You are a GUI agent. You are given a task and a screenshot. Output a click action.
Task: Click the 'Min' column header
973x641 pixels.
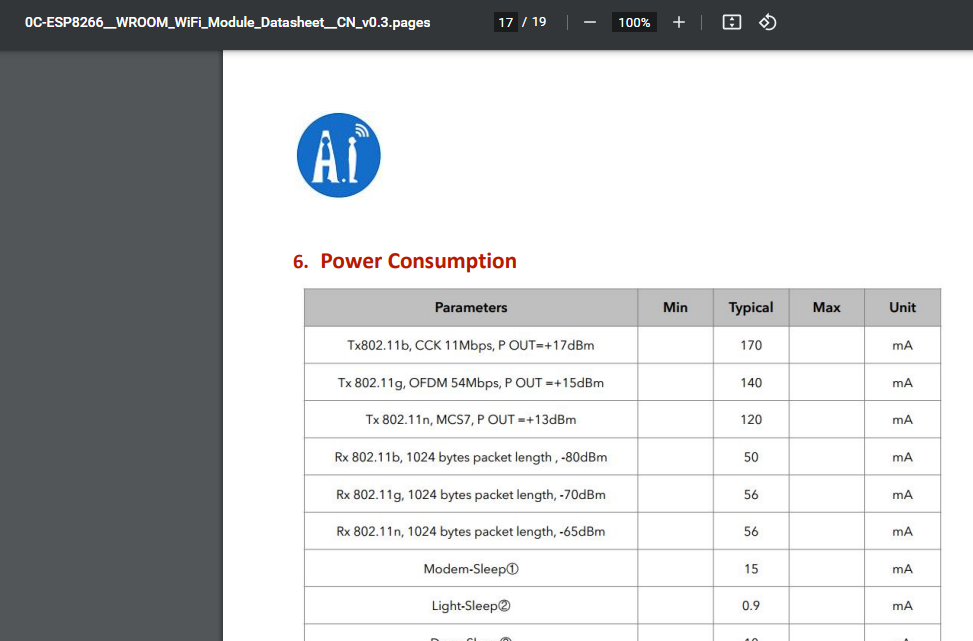(x=675, y=307)
